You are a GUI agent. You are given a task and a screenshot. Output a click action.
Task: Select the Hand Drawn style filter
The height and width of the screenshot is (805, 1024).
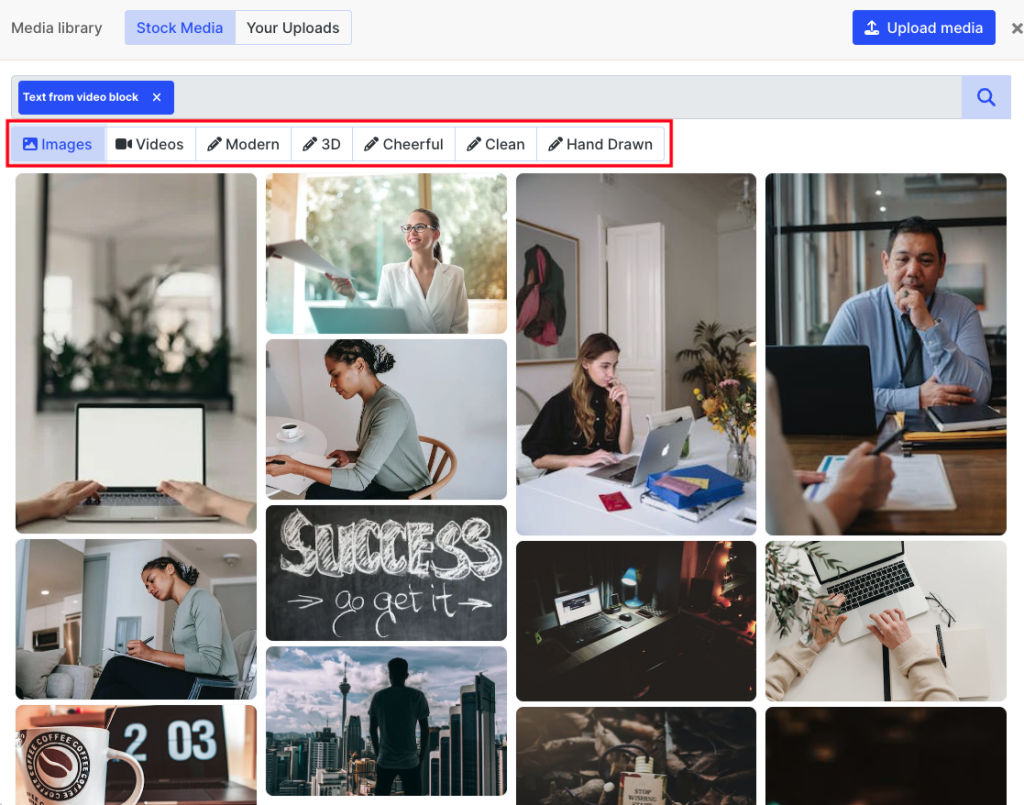(600, 144)
